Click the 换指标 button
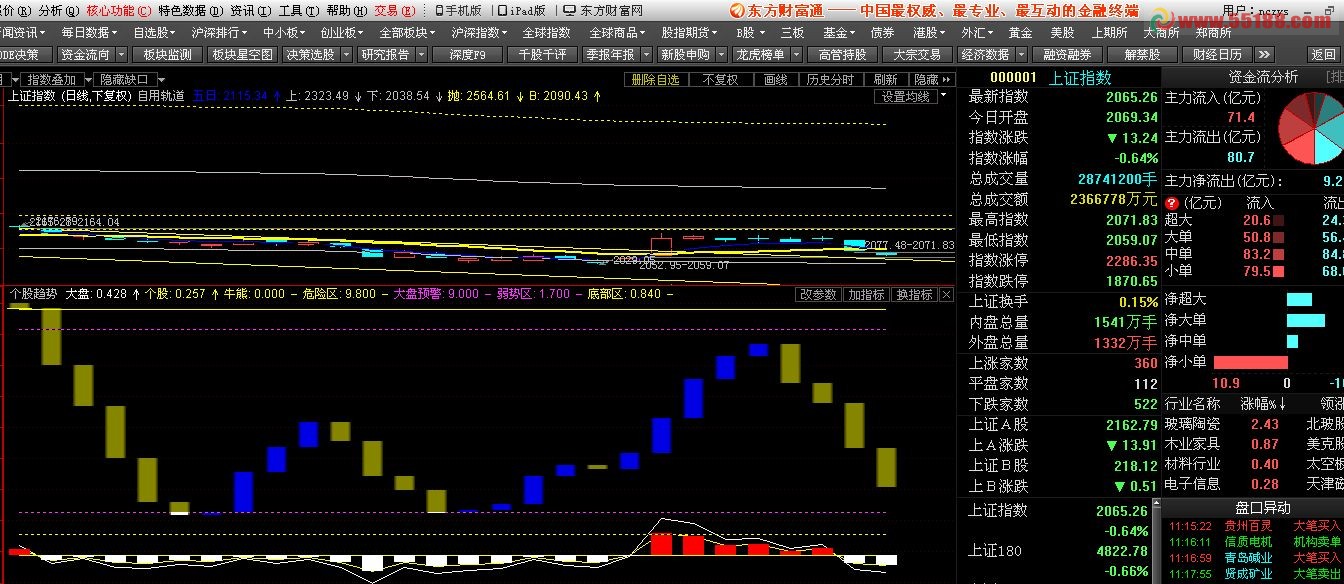The image size is (1344, 584). pyautogui.click(x=914, y=295)
